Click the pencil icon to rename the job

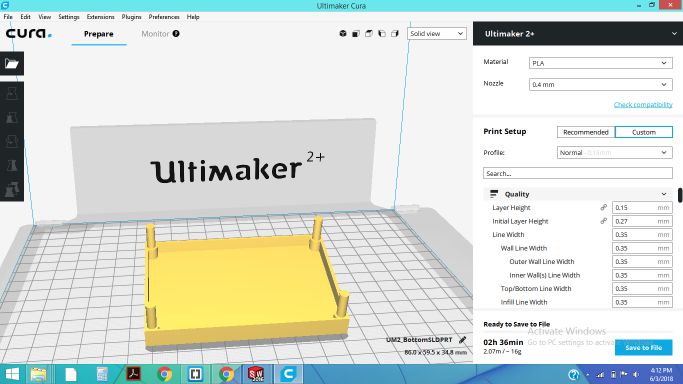[x=463, y=340]
